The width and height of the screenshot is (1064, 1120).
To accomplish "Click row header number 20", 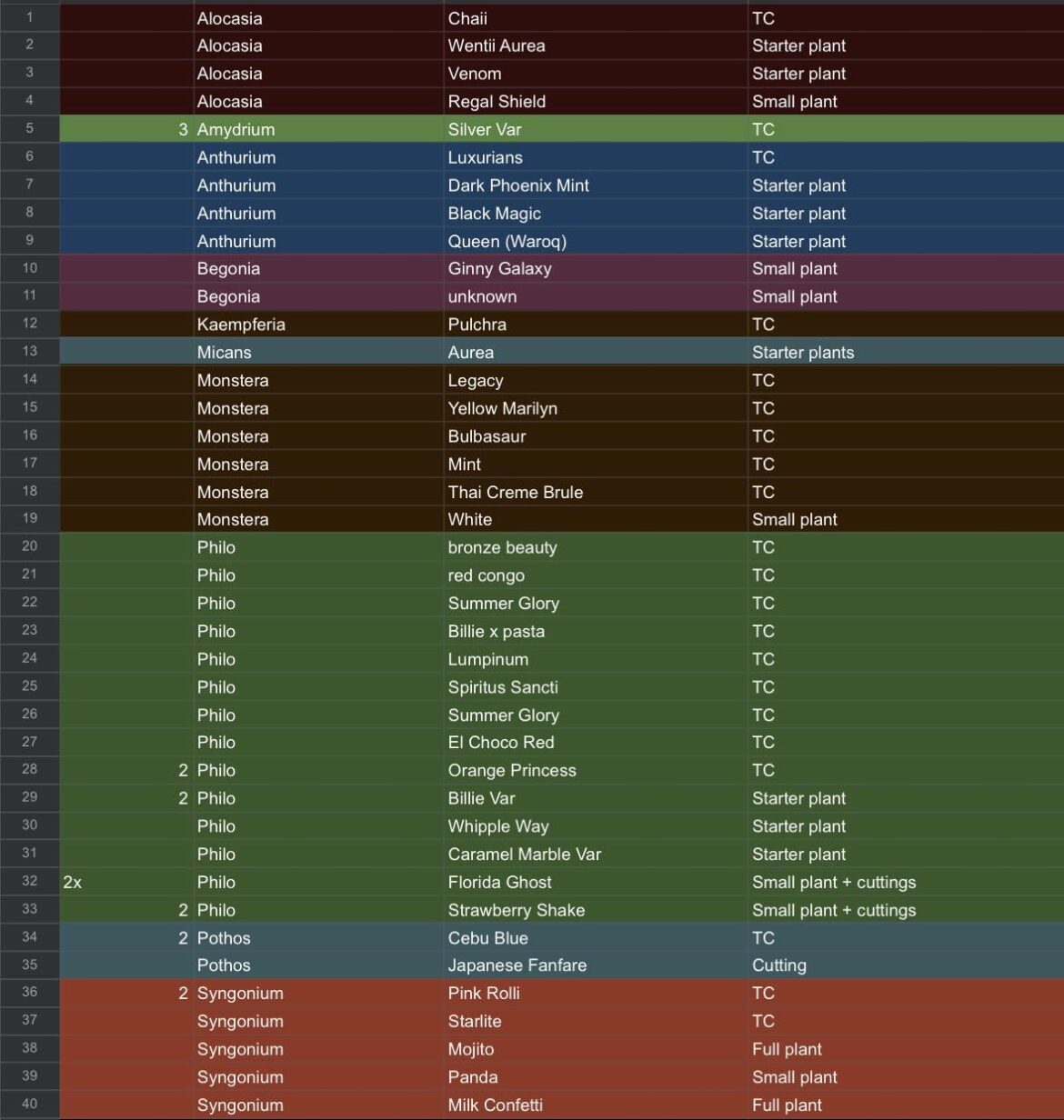I will click(x=29, y=547).
